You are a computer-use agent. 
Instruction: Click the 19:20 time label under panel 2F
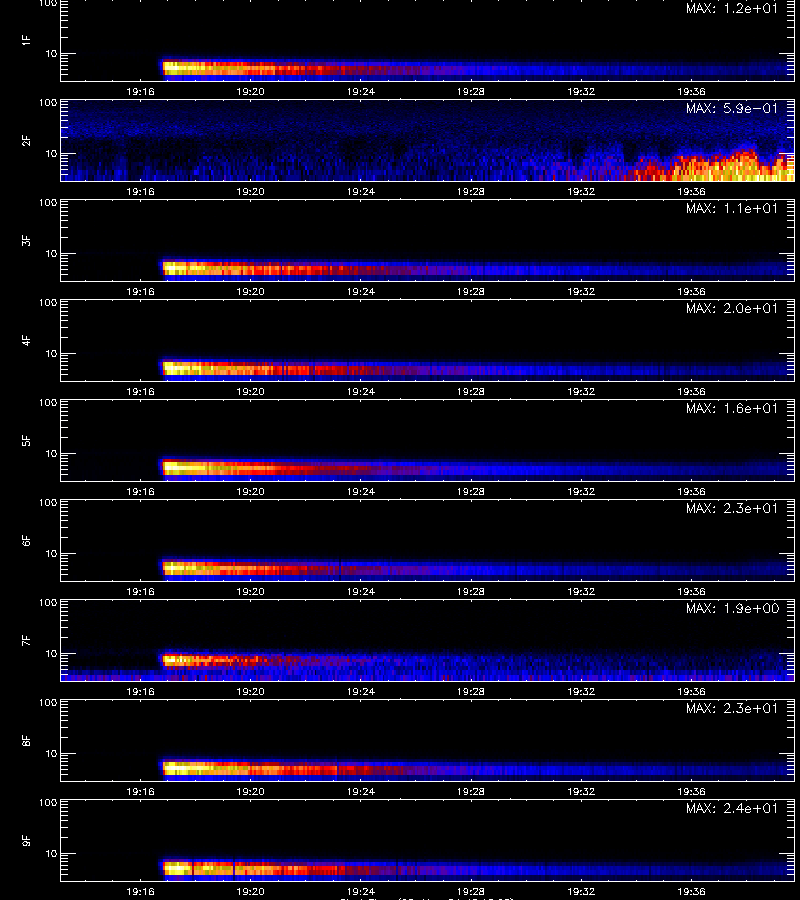point(250,192)
